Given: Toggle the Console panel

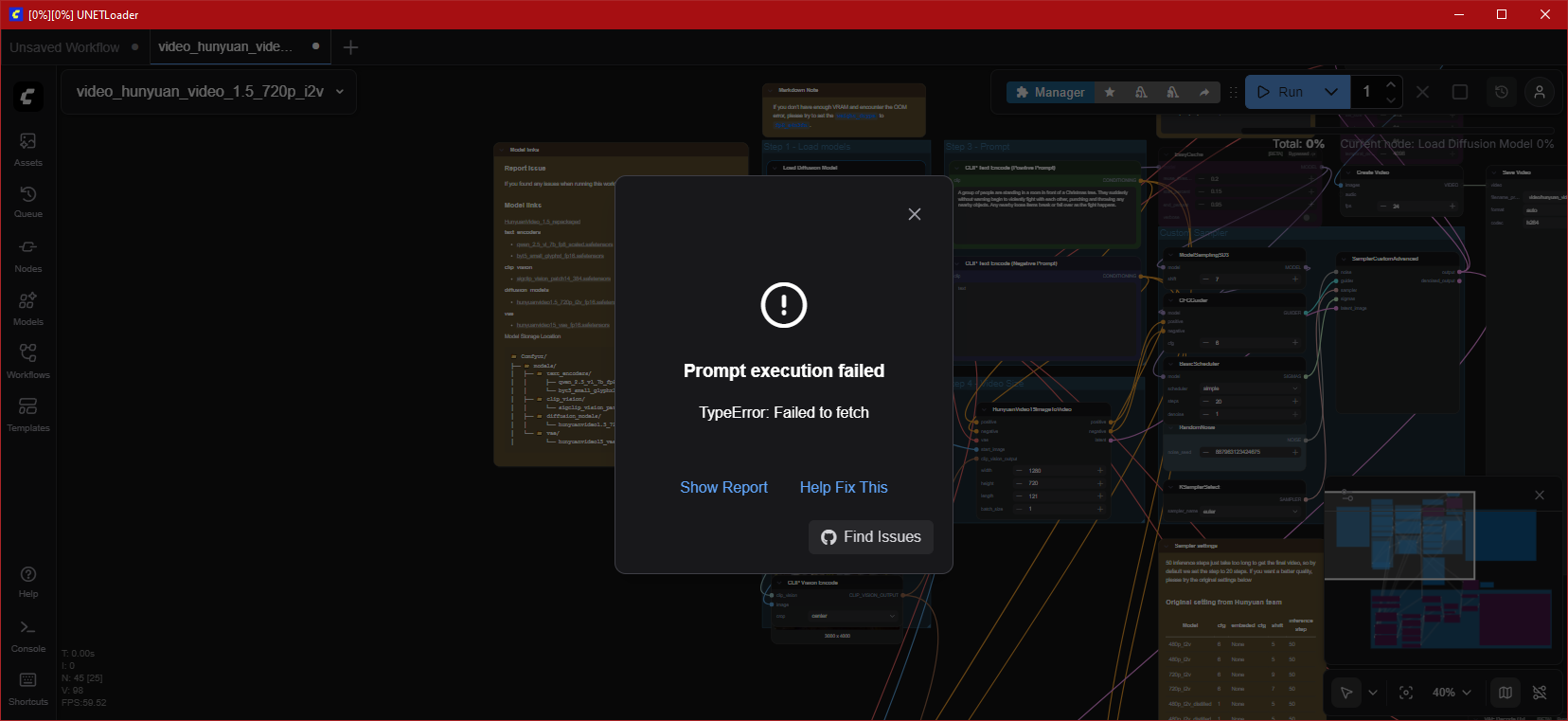Looking at the screenshot, I should (x=28, y=637).
